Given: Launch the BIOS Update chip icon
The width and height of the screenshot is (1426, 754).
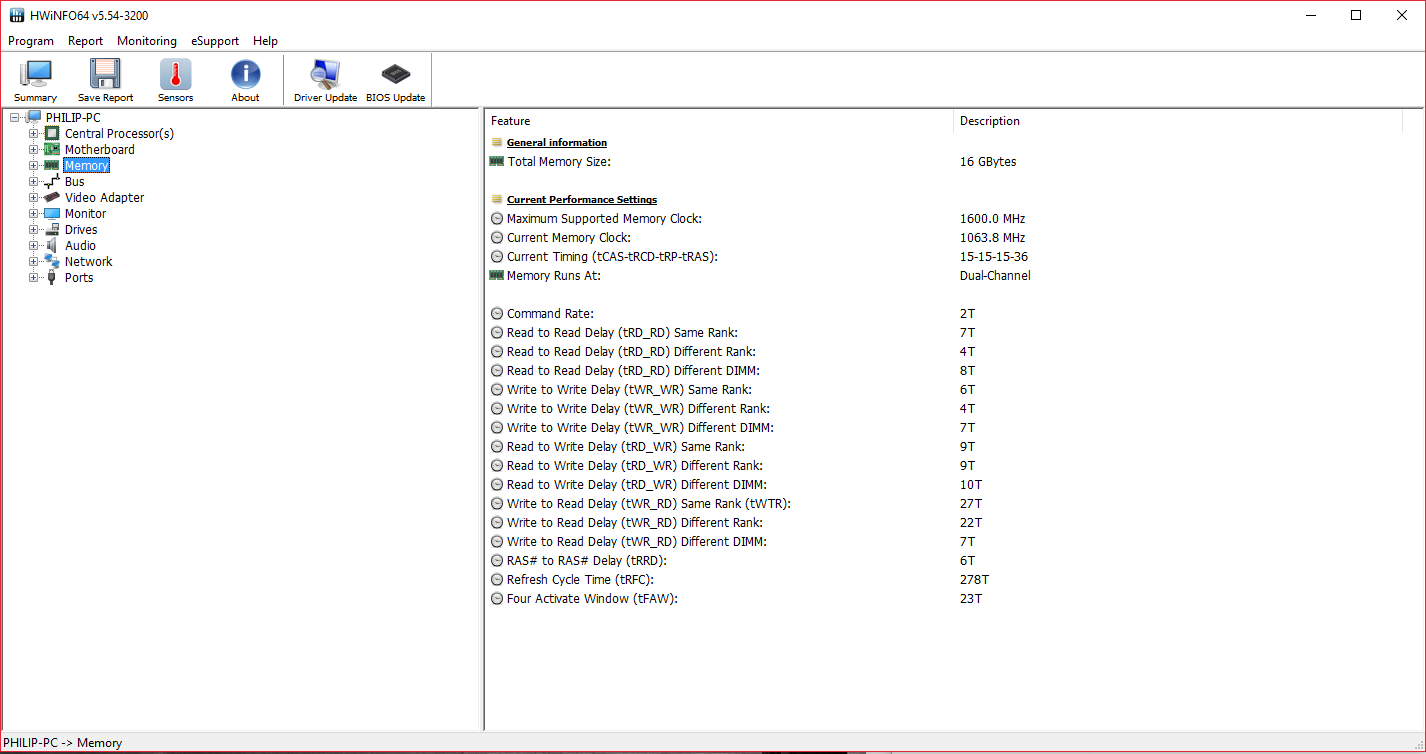Looking at the screenshot, I should click(395, 74).
